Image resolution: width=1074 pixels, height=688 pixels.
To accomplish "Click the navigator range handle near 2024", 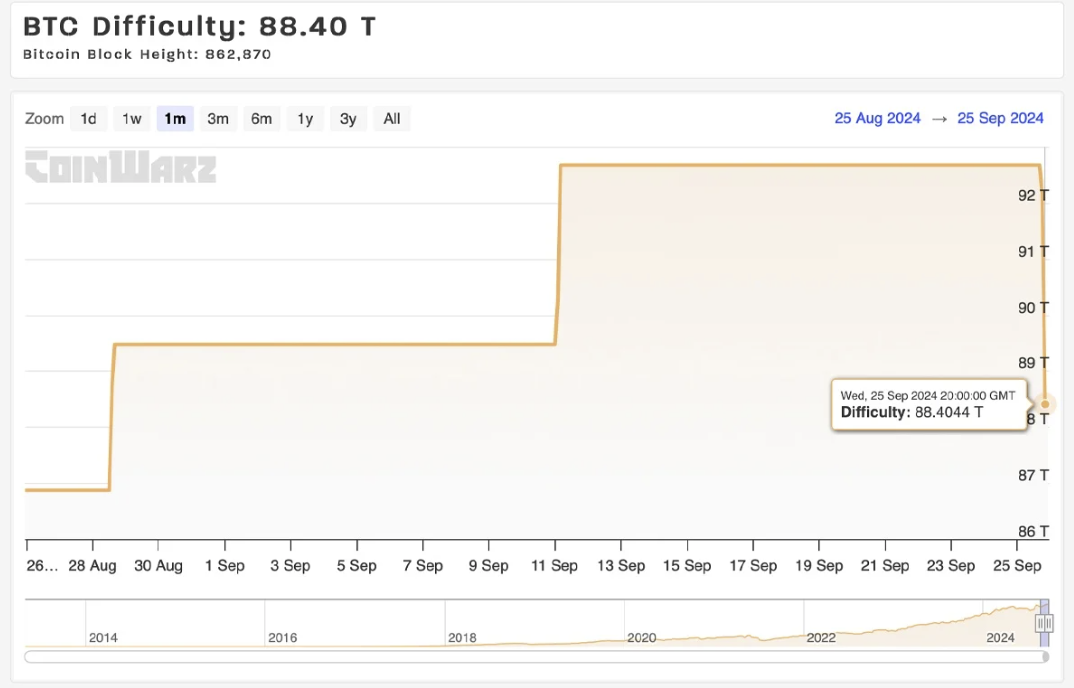I will [1044, 623].
